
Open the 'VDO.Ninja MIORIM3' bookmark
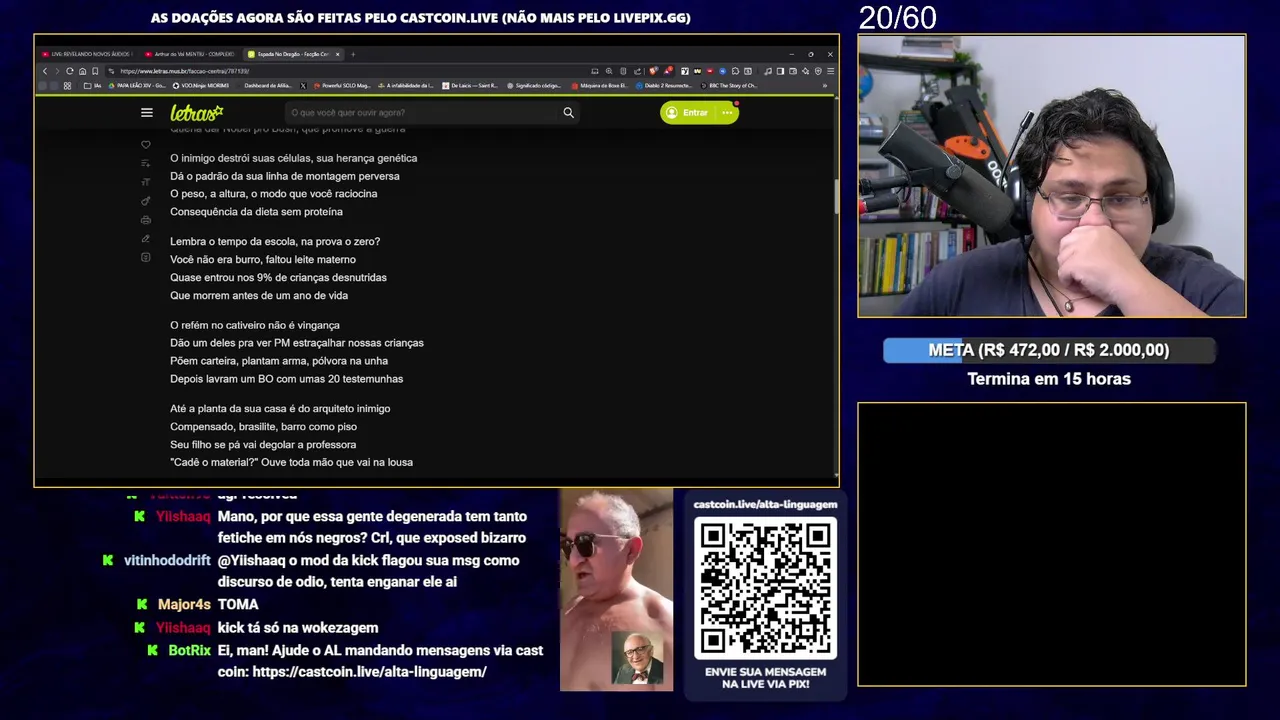tap(200, 85)
